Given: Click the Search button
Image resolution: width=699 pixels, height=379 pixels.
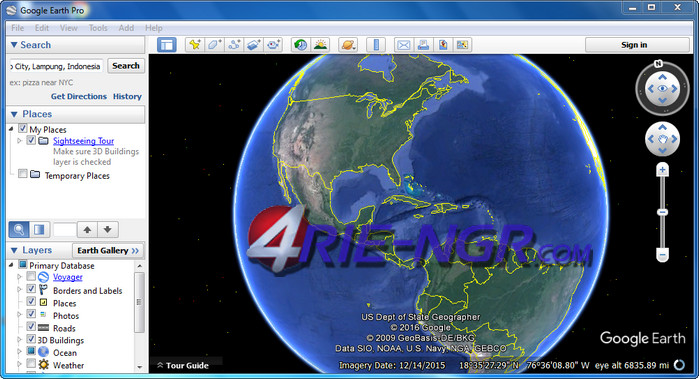Looking at the screenshot, I should click(x=126, y=66).
